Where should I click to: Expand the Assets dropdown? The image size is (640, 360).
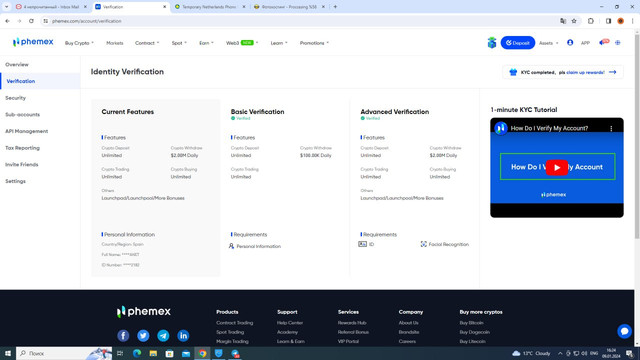click(x=548, y=43)
